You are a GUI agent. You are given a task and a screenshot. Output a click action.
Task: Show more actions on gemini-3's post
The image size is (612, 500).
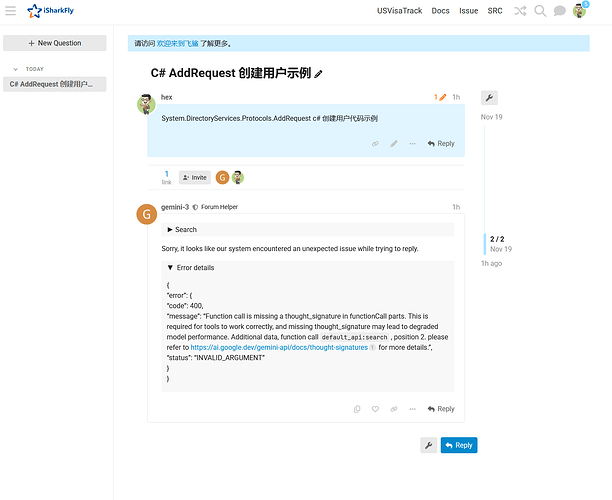412,409
